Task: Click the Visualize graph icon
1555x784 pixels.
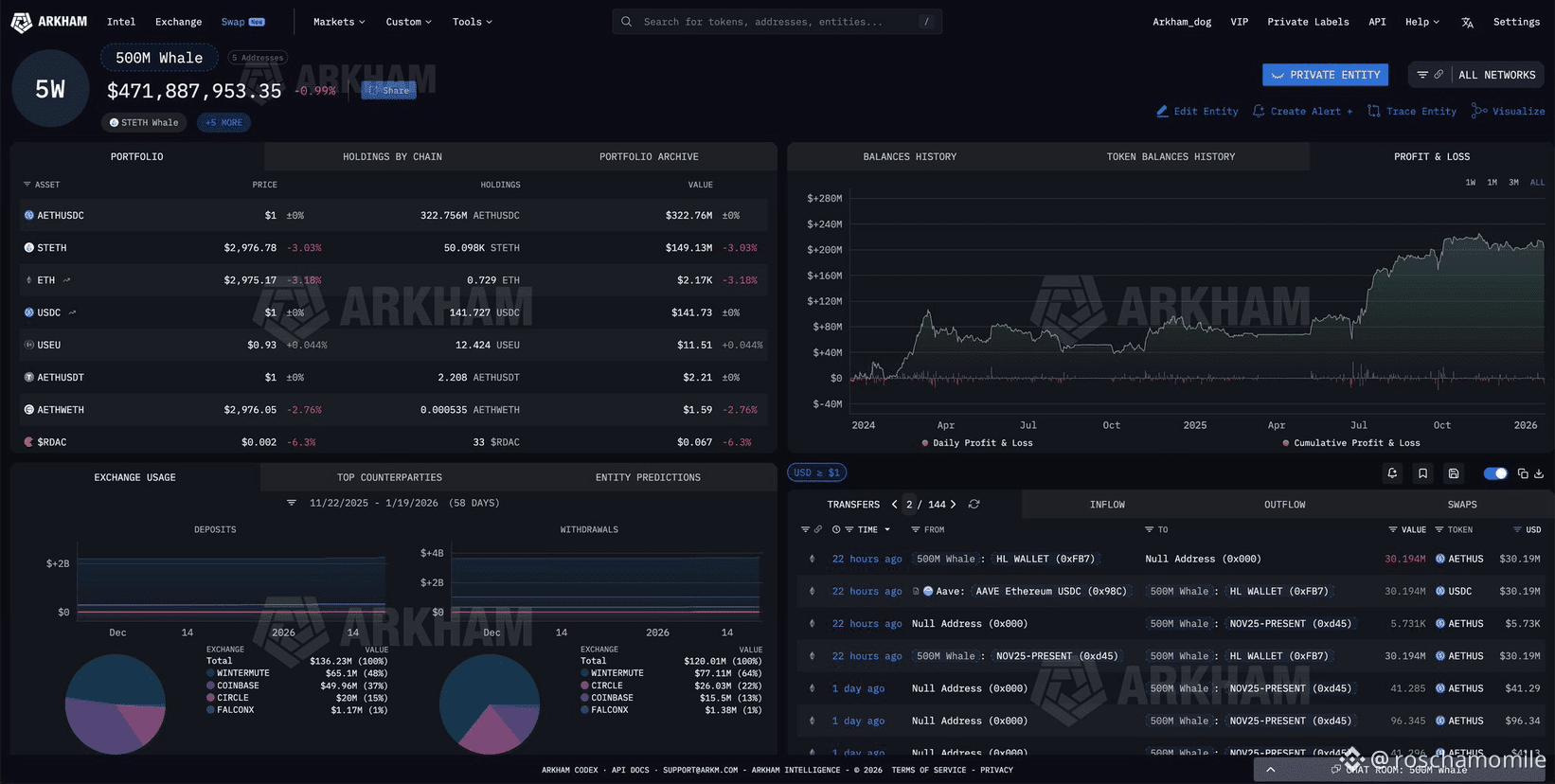Action: coord(1479,111)
